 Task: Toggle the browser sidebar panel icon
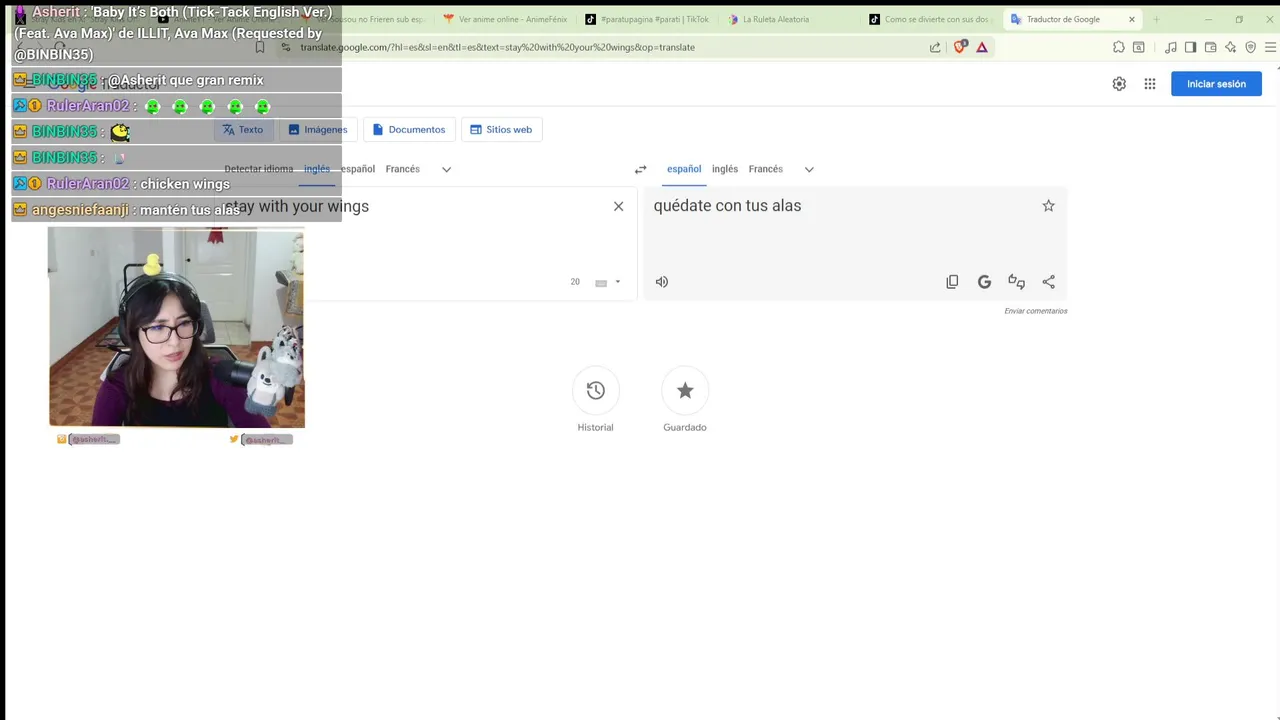coord(1190,47)
